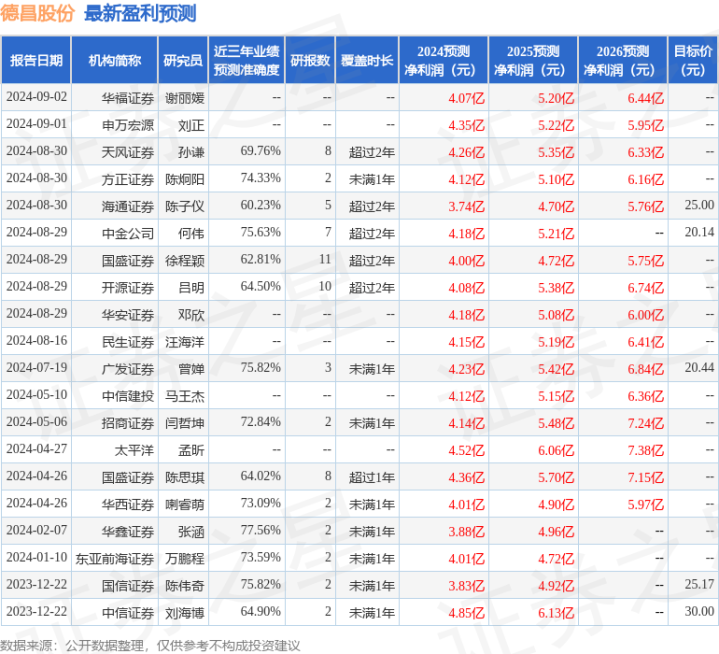Screen dimensions: 719x654
Task: Click target price 25.17
Action: tap(699, 584)
